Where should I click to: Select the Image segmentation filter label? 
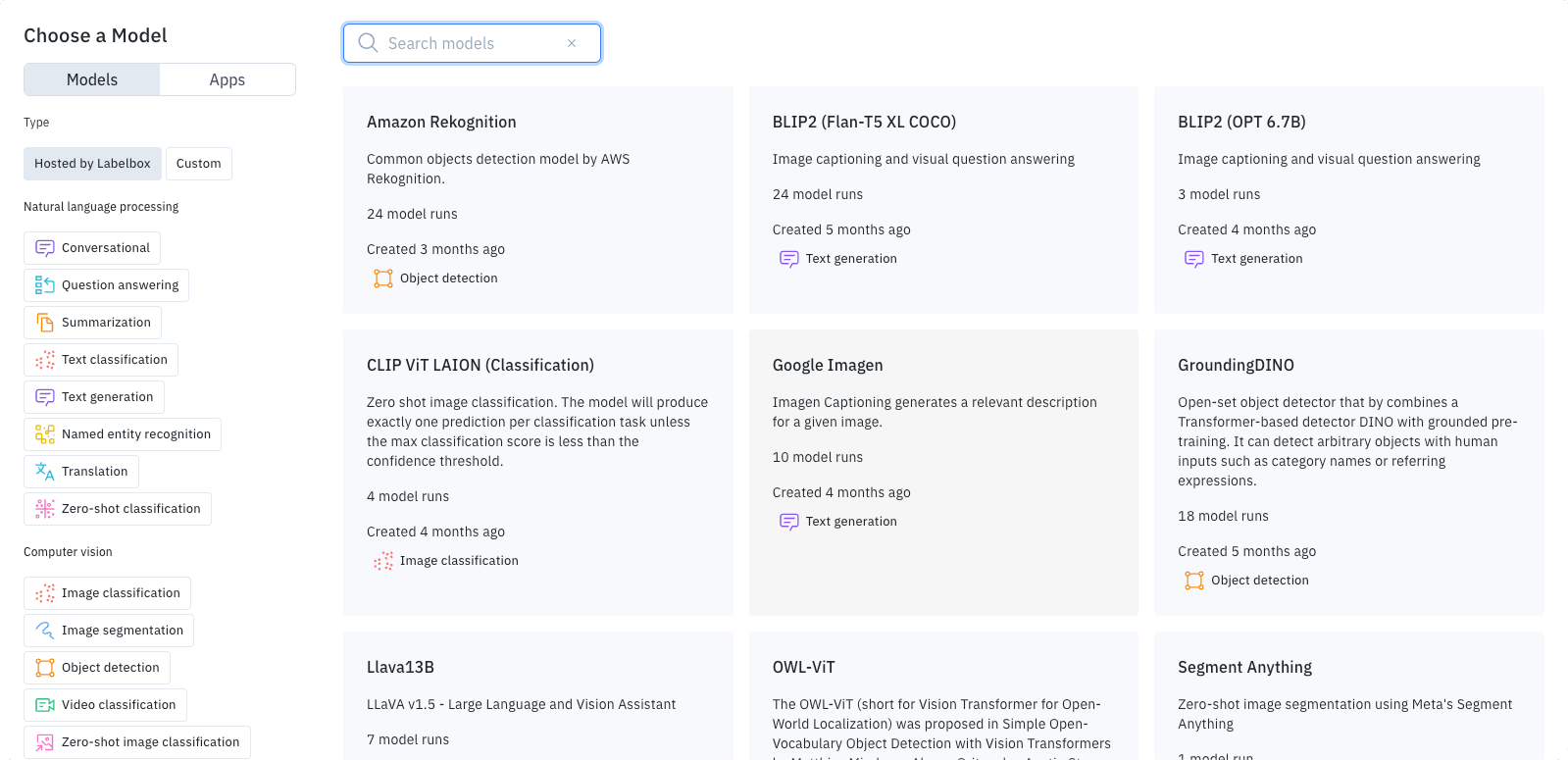123,631
